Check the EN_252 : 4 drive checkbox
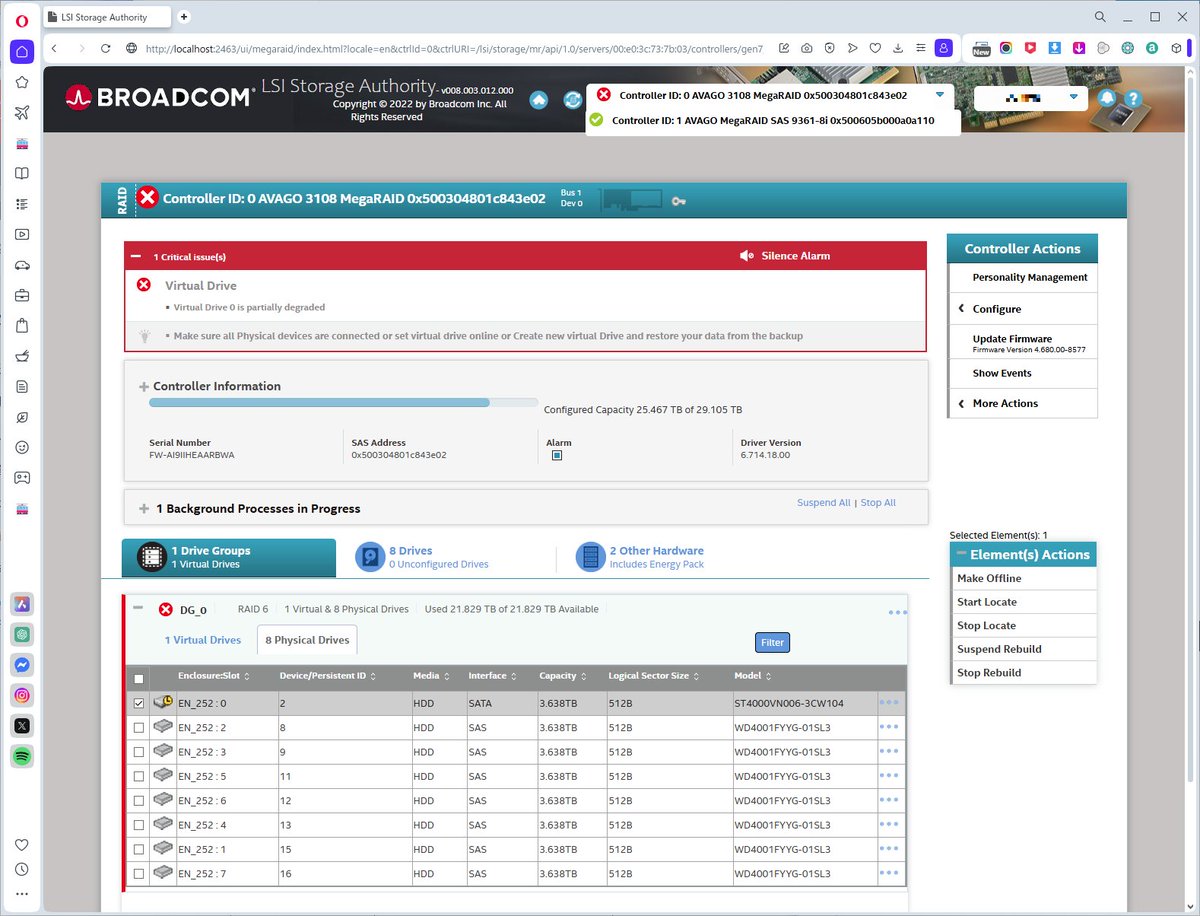The width and height of the screenshot is (1200, 916). [x=139, y=825]
